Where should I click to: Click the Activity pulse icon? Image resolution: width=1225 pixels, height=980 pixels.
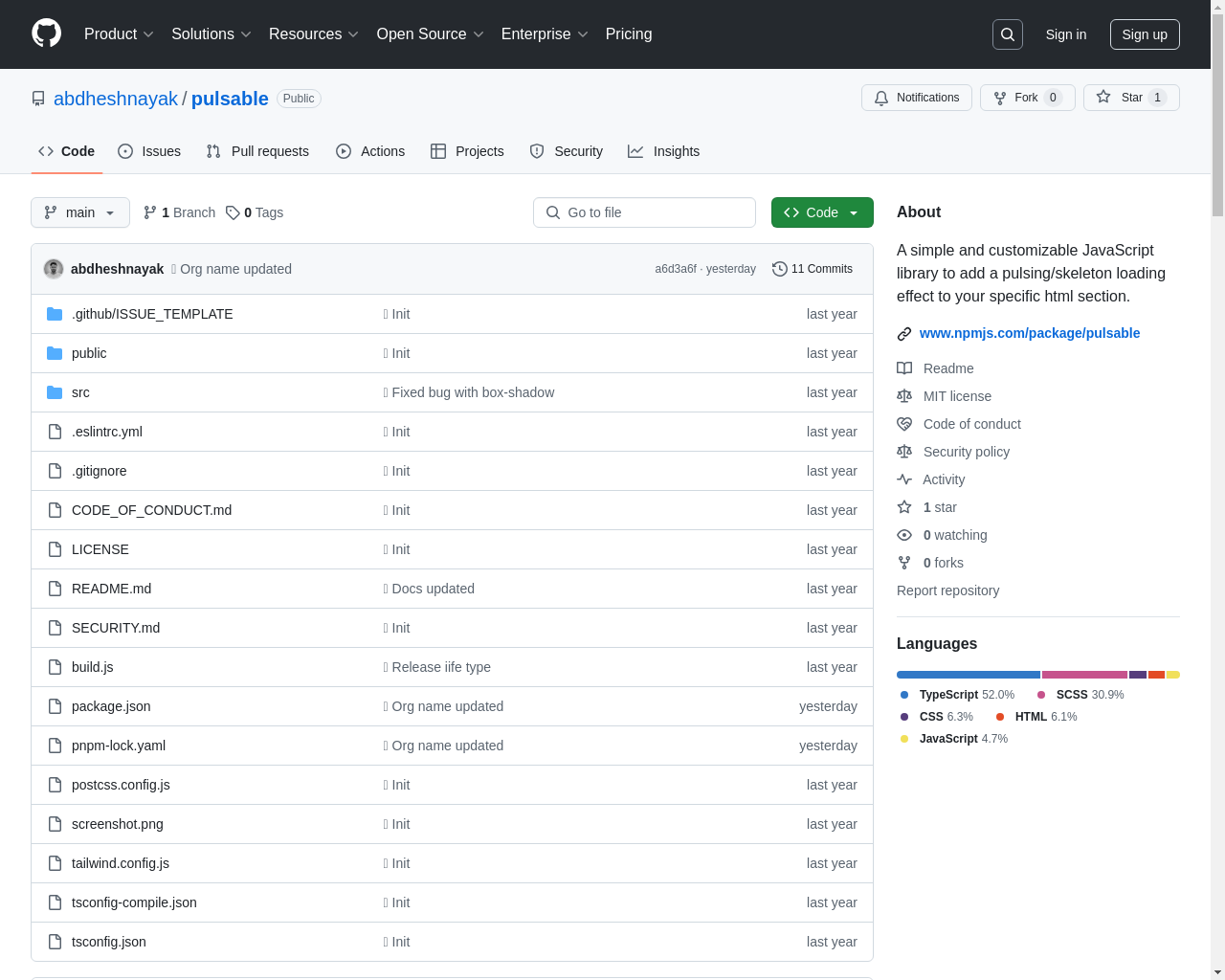point(904,479)
